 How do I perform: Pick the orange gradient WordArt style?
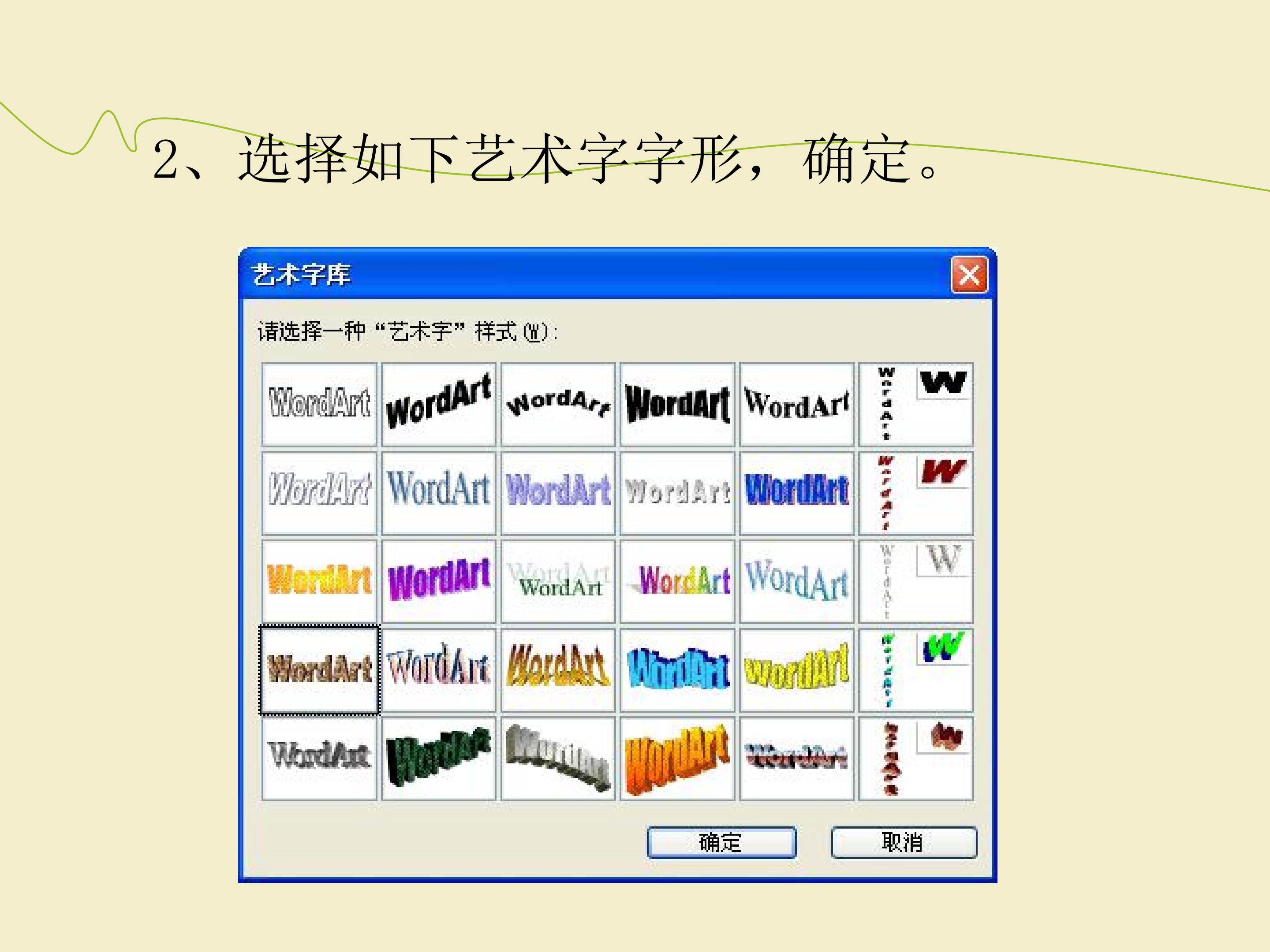[x=319, y=581]
